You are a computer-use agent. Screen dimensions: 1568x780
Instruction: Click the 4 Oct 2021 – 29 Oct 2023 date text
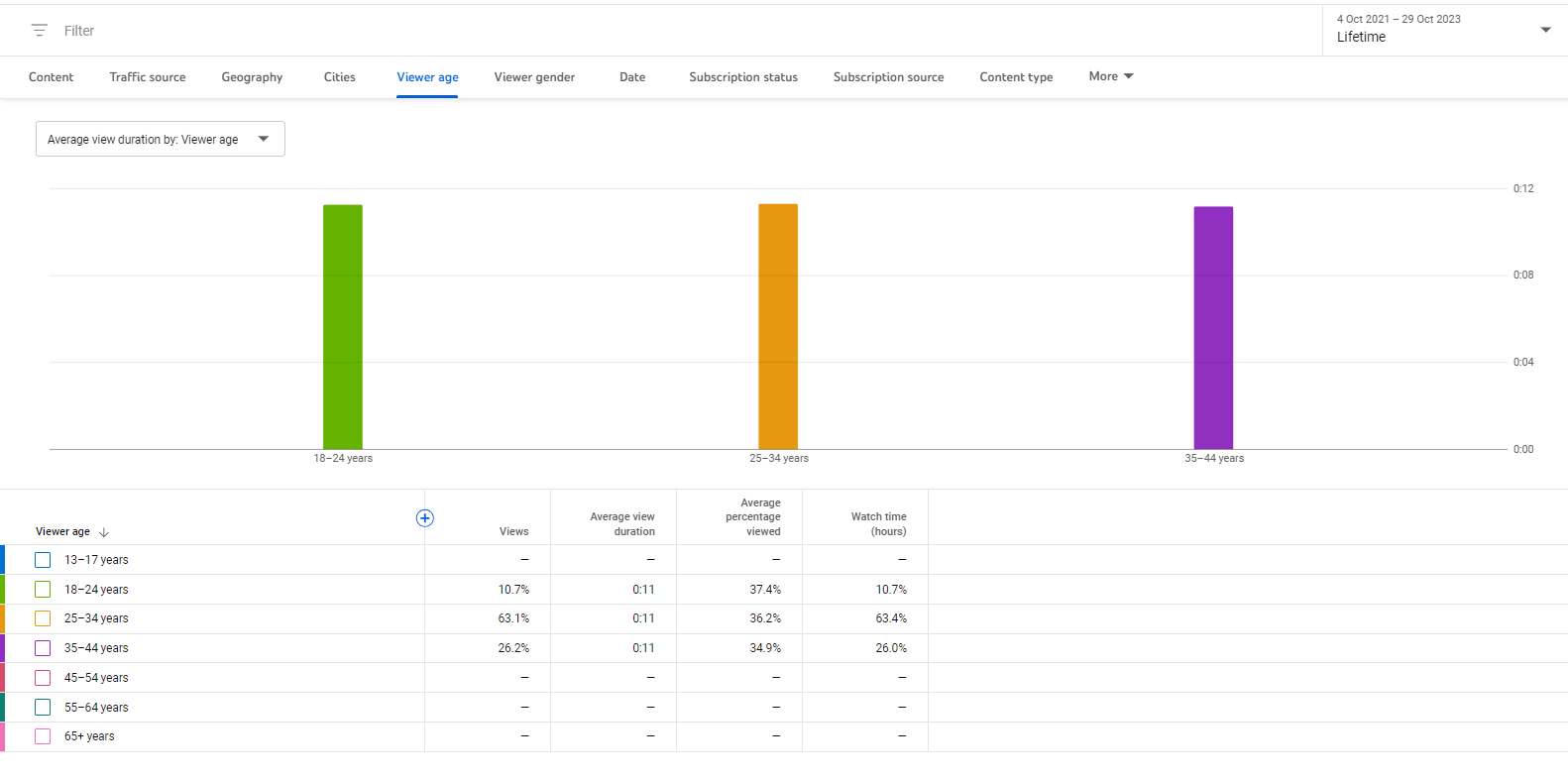pyautogui.click(x=1399, y=19)
